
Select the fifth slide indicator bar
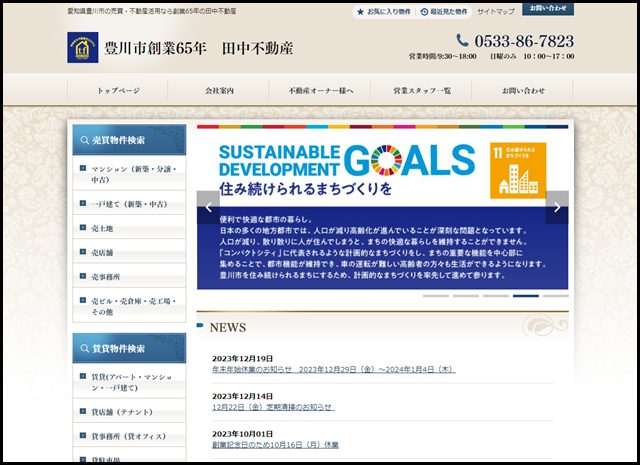click(x=556, y=296)
